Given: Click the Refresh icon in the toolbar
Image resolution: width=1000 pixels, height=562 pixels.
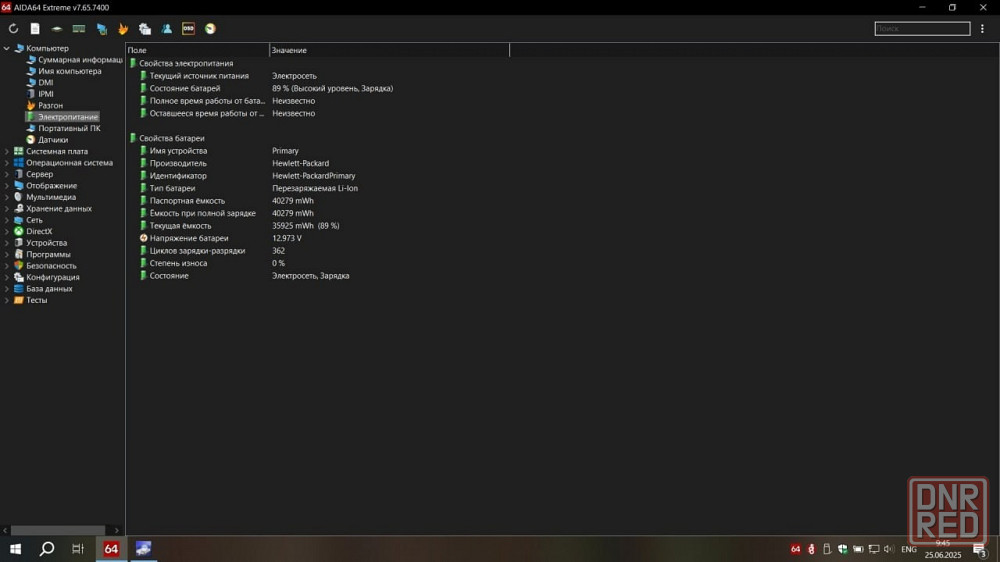Looking at the screenshot, I should (x=13, y=29).
